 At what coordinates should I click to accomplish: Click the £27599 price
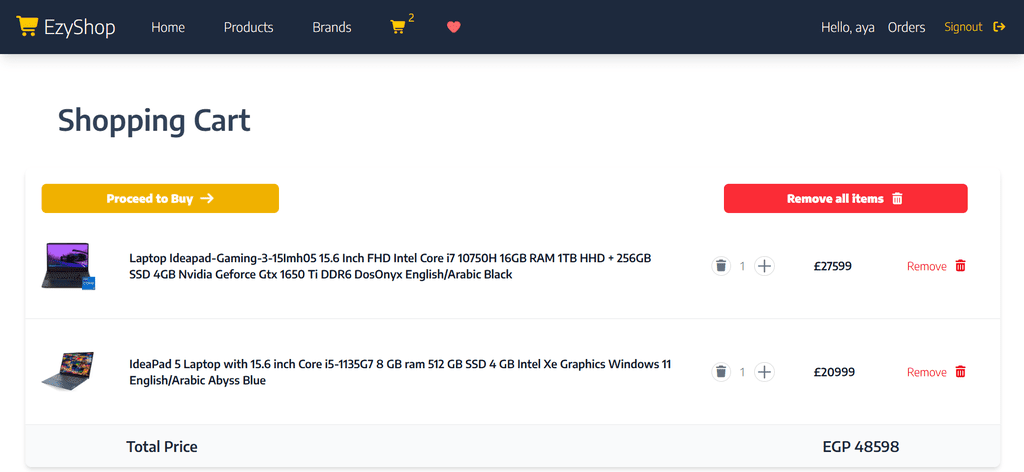tap(833, 266)
